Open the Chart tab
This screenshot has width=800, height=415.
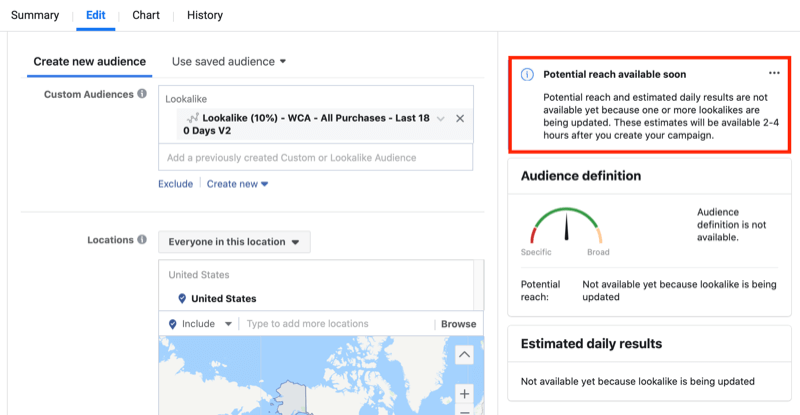pos(146,15)
